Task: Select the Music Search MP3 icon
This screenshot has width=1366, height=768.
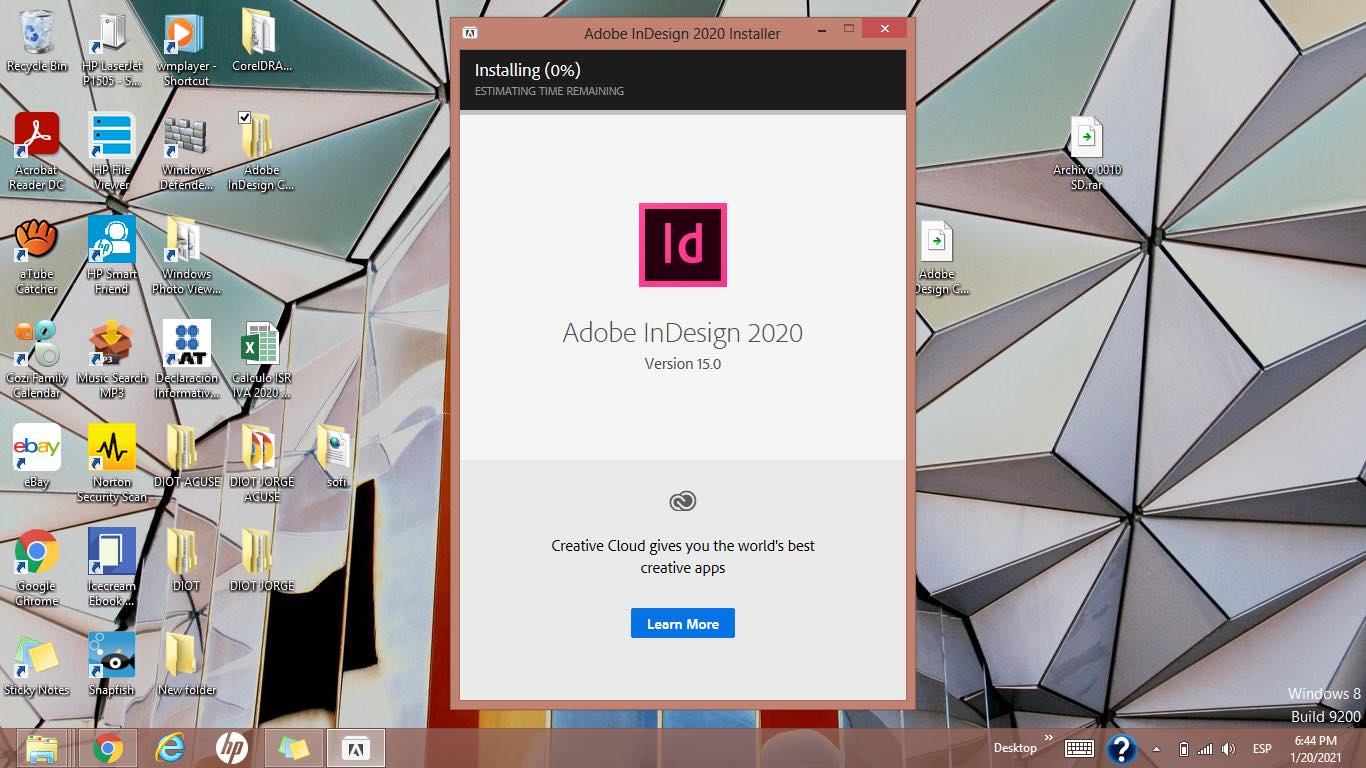Action: pos(111,360)
